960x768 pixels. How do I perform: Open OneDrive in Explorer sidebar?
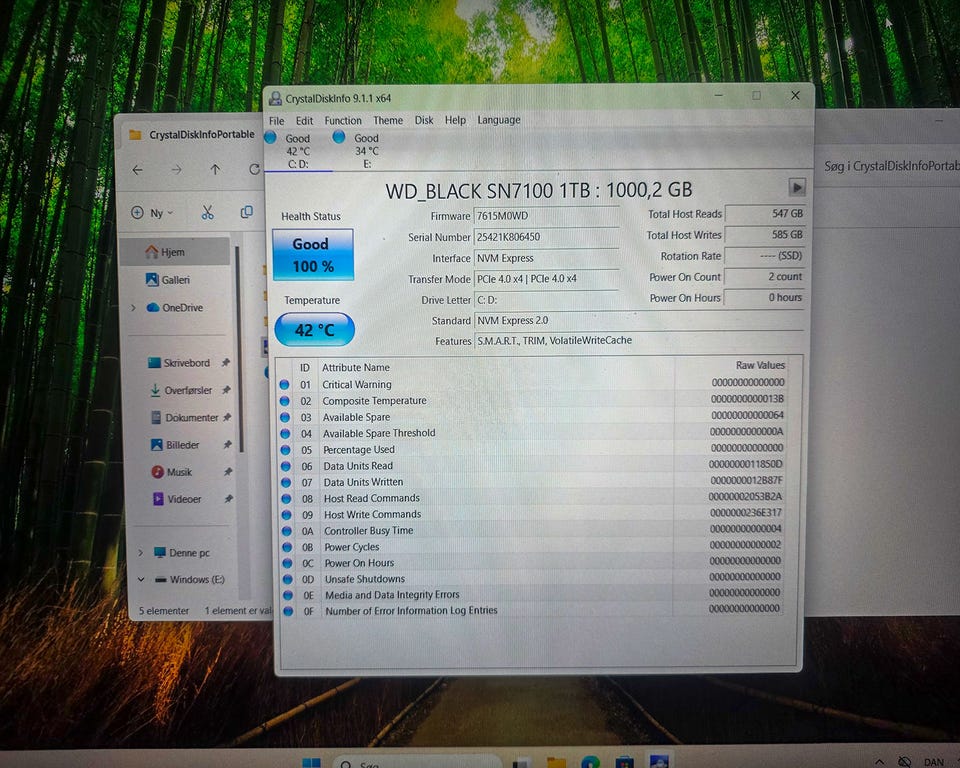click(x=175, y=307)
